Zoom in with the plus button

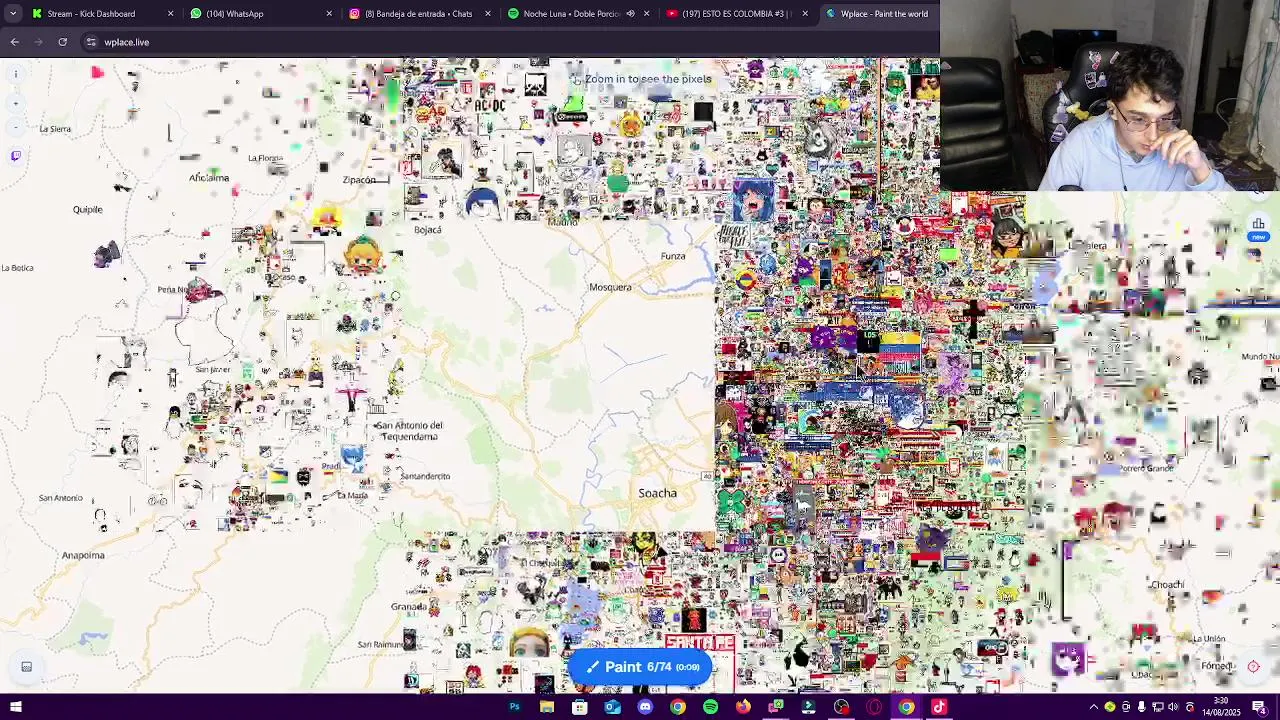pyautogui.click(x=15, y=103)
